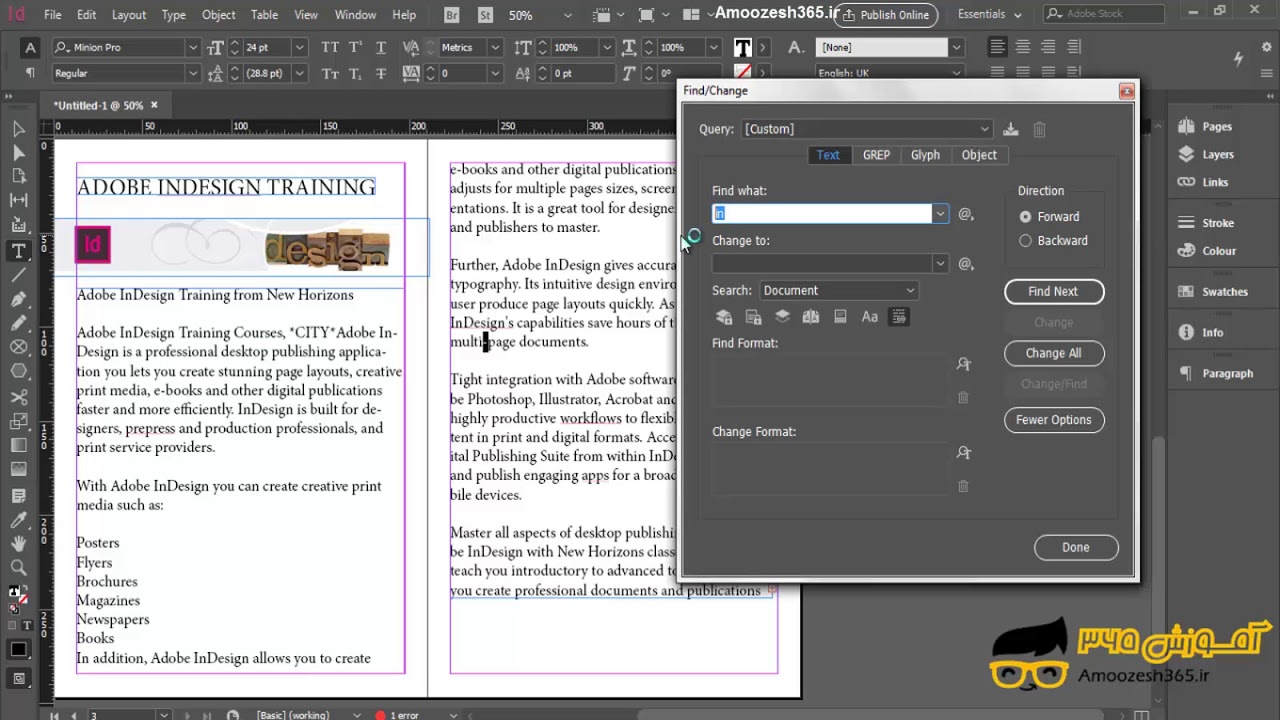Open the English: UK language dropdown
Screen dimensions: 1280x720
(x=956, y=73)
